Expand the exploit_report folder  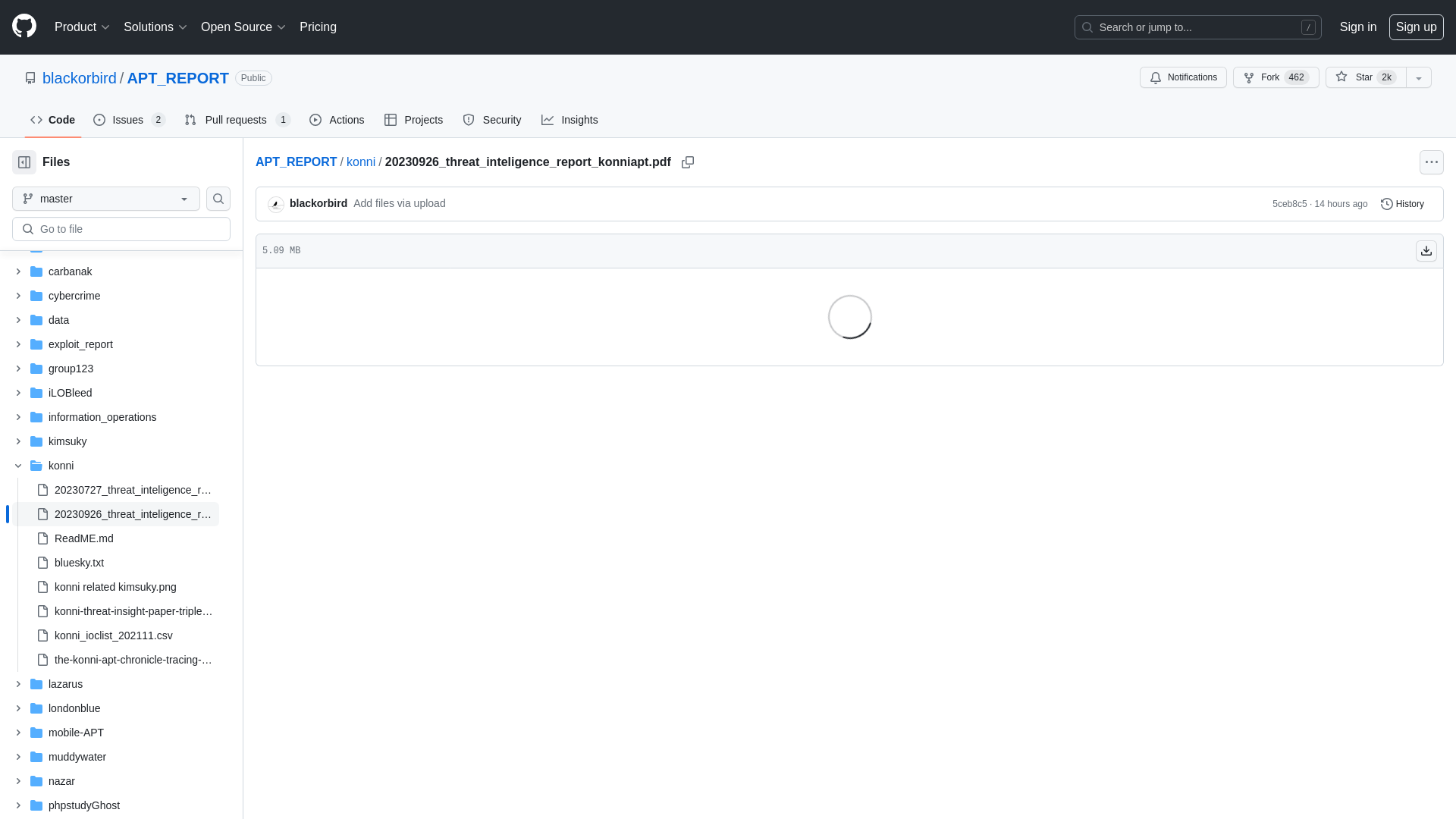click(18, 344)
